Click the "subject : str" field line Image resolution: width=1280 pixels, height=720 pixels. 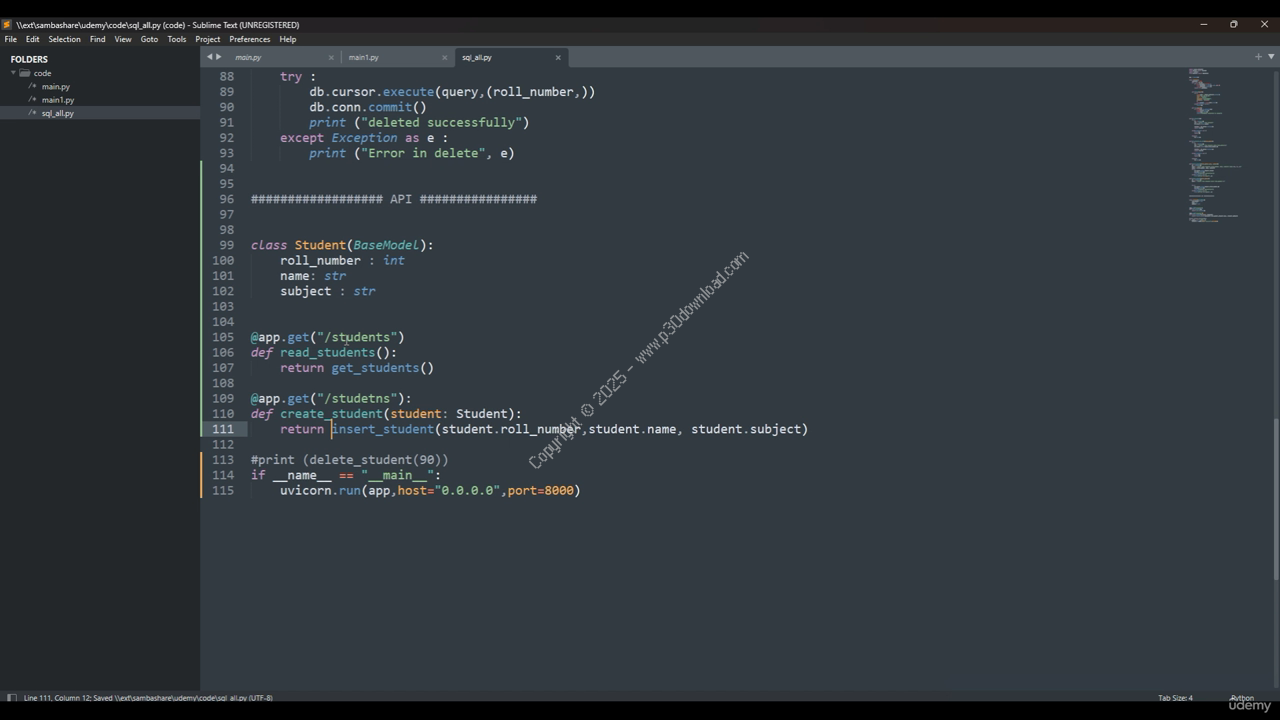click(328, 291)
